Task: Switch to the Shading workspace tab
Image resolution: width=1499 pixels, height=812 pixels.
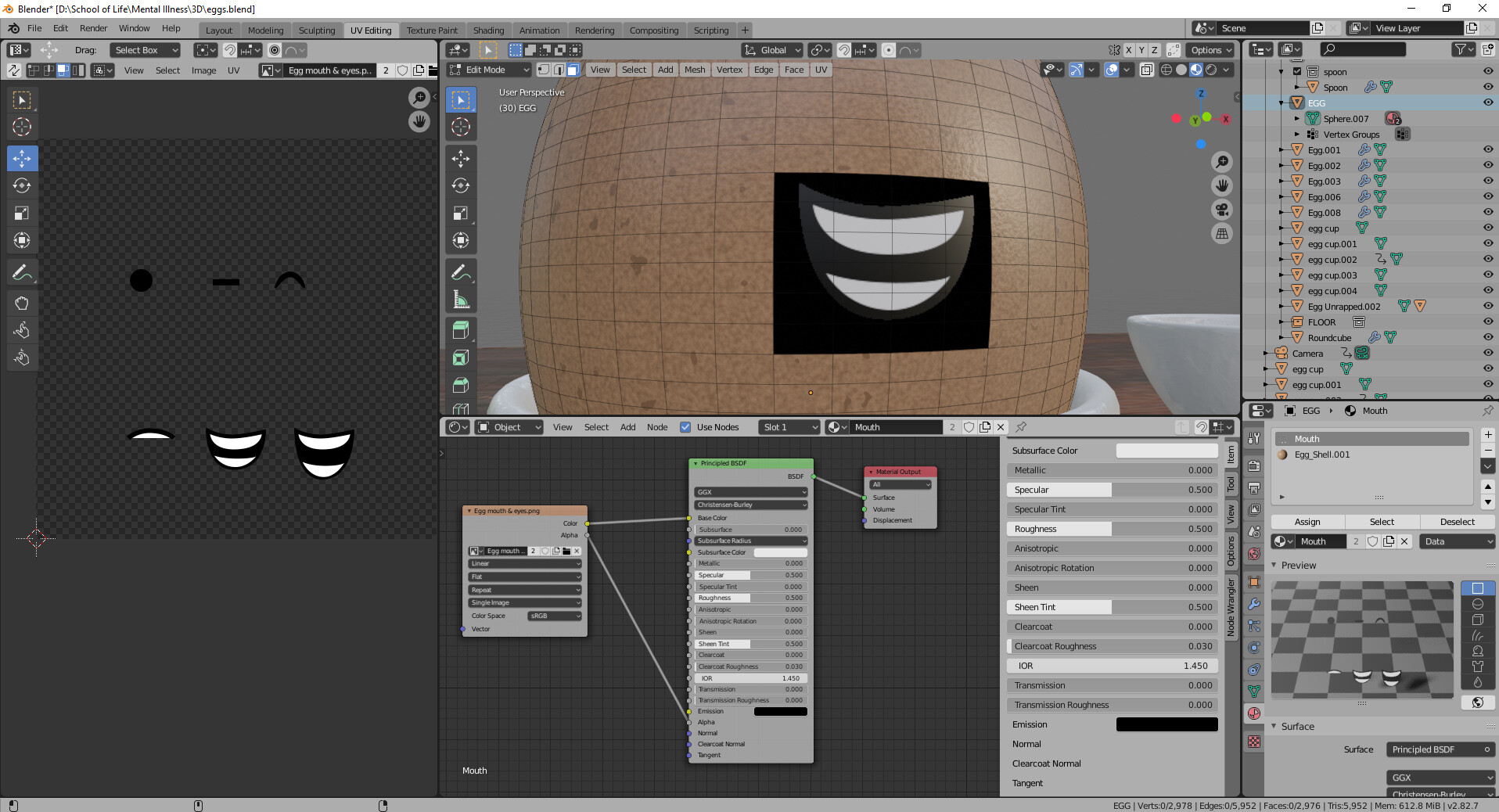Action: [x=489, y=30]
